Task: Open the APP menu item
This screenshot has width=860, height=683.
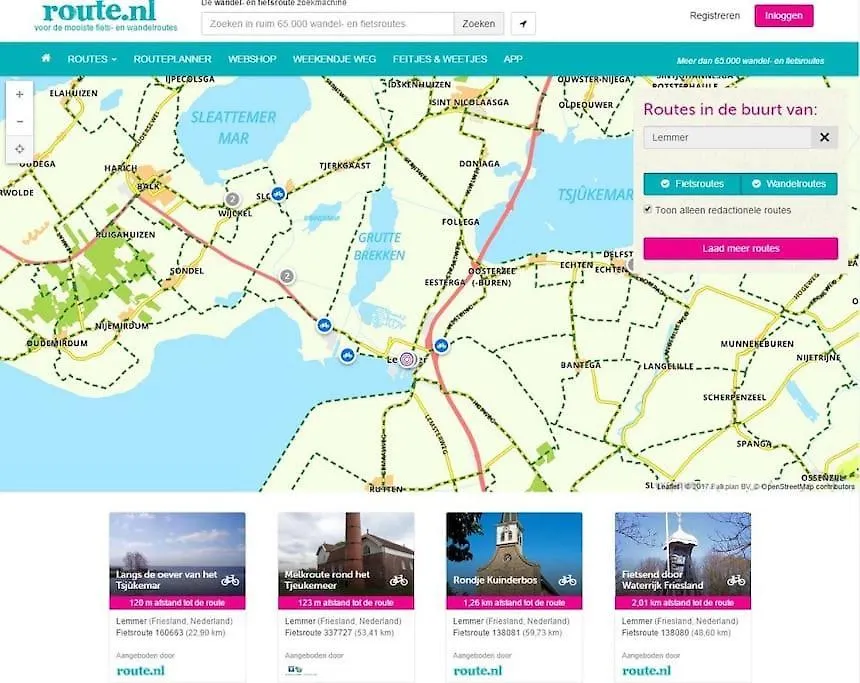Action: click(x=513, y=59)
